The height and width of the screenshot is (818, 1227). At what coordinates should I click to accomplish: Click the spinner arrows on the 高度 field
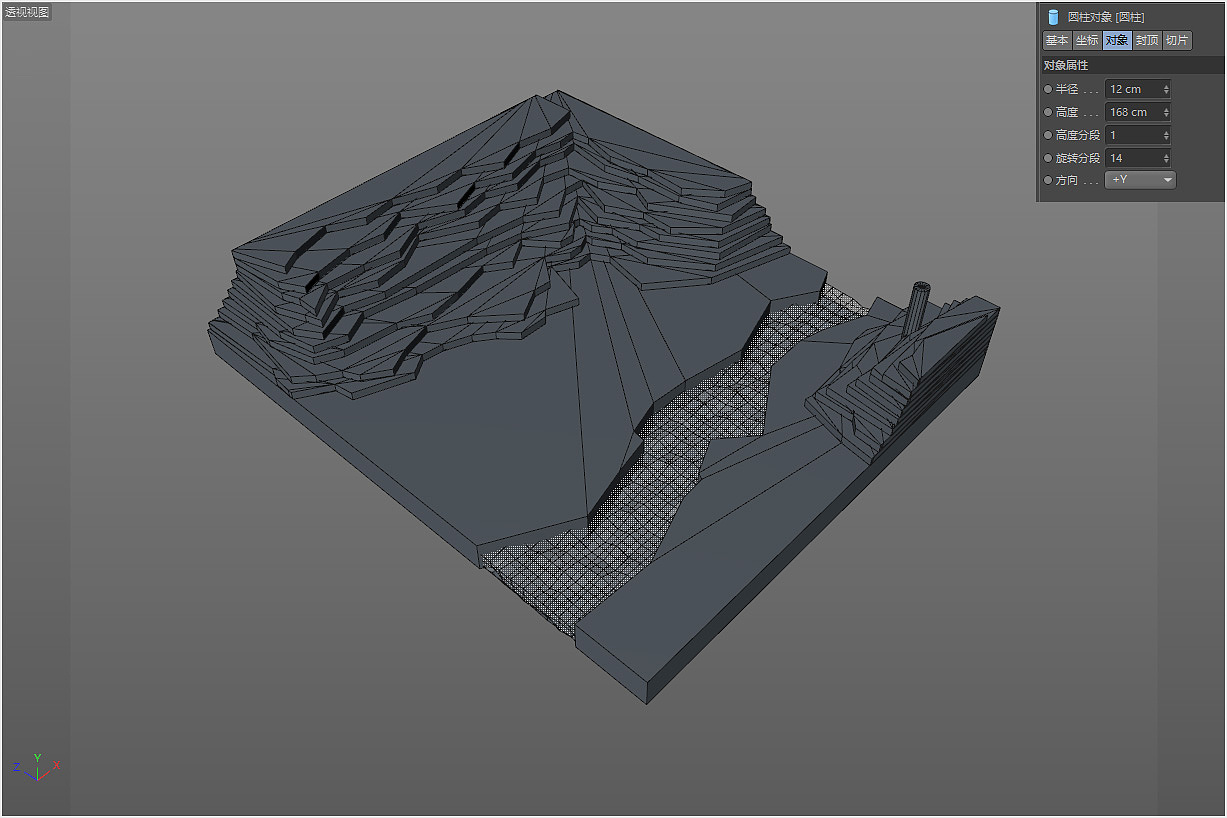coord(1166,112)
